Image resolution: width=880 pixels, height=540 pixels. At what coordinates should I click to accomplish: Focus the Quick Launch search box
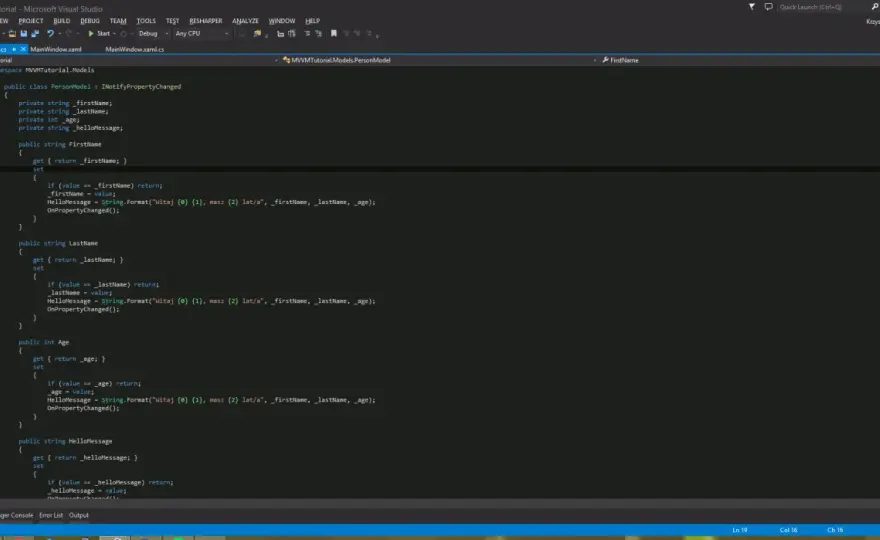pyautogui.click(x=822, y=7)
